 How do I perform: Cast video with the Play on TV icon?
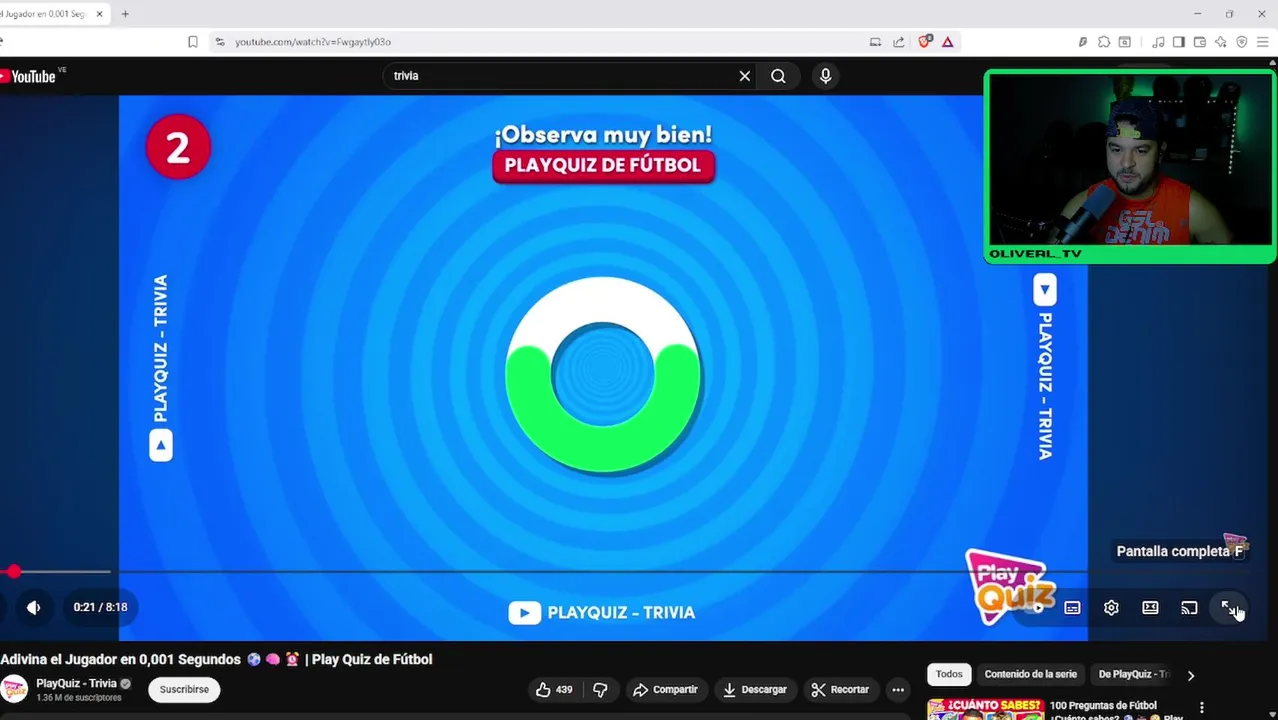1189,608
